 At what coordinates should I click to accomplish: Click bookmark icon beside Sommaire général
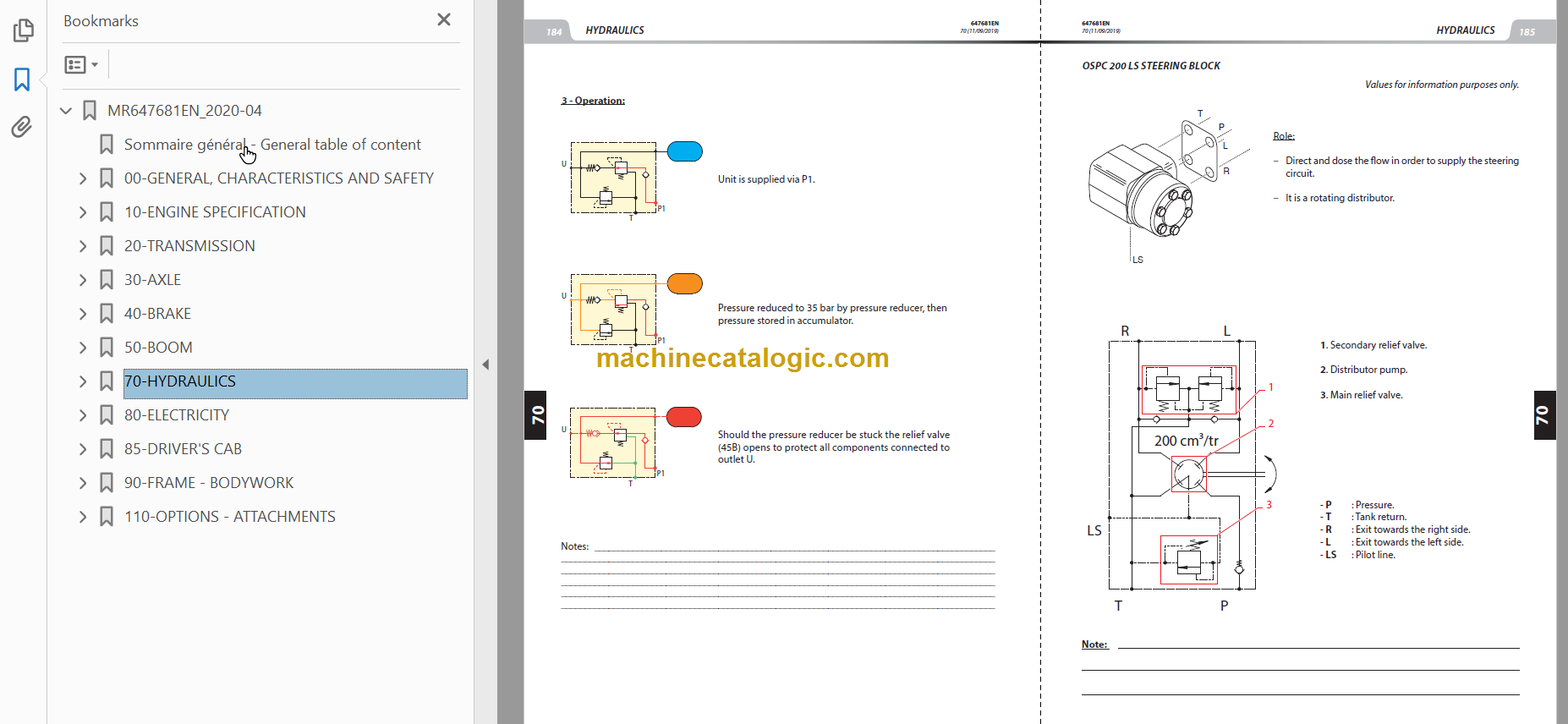click(x=107, y=145)
